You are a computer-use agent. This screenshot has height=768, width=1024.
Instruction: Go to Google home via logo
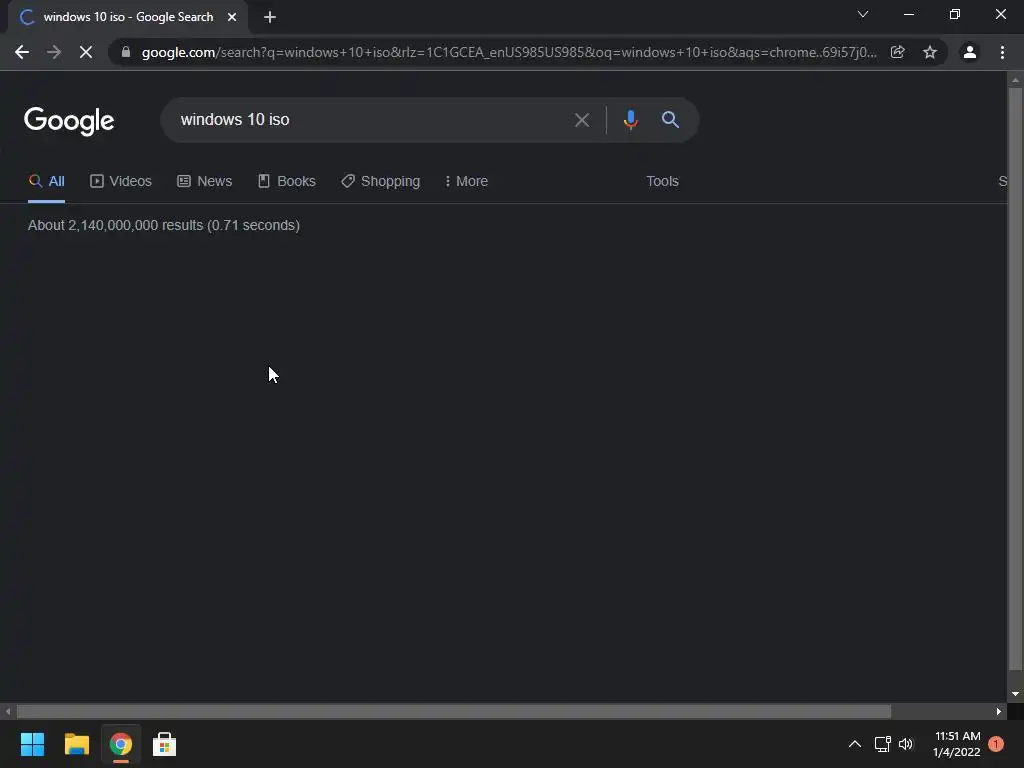[69, 121]
